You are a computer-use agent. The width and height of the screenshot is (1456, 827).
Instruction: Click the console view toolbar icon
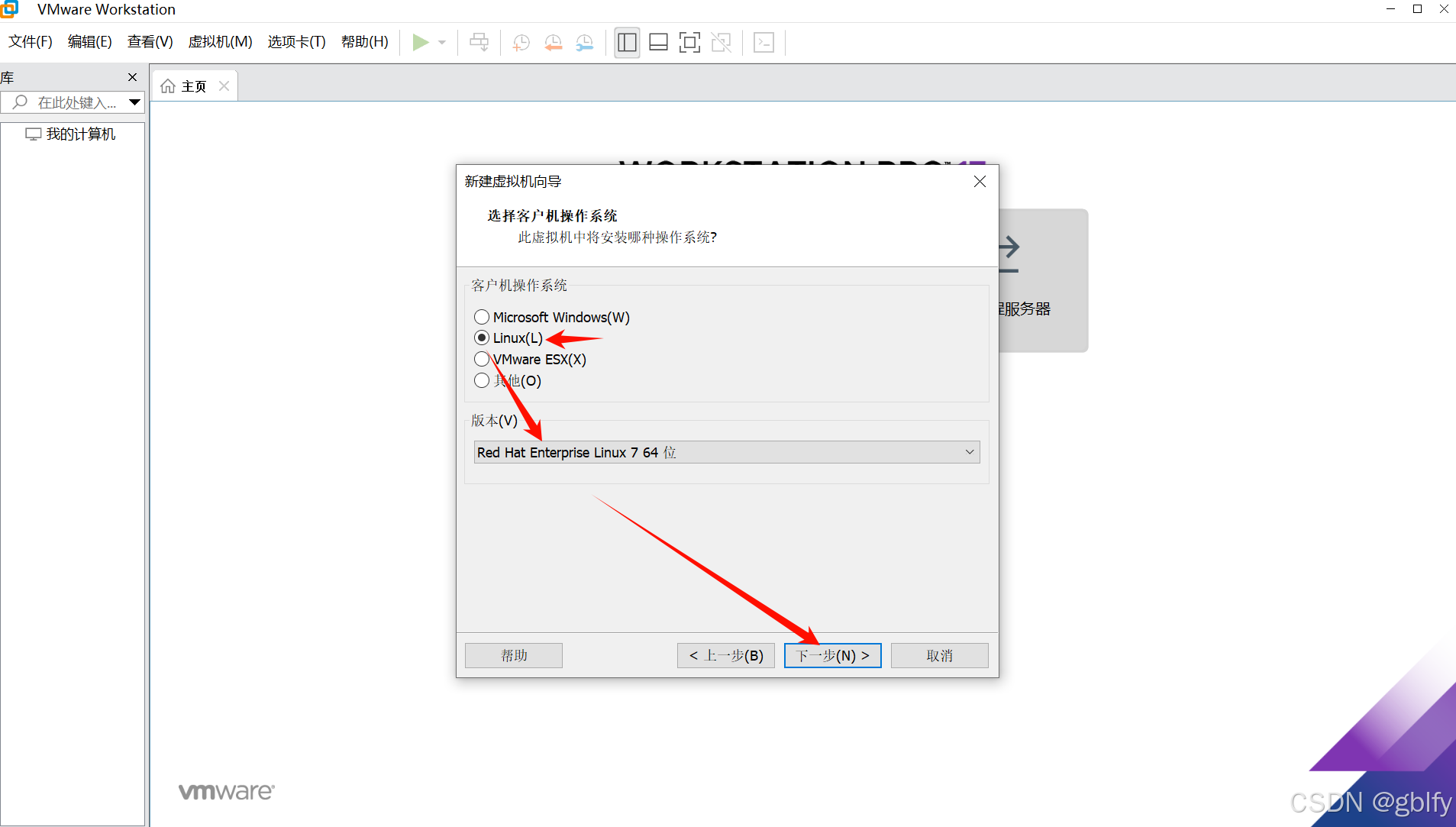point(764,42)
